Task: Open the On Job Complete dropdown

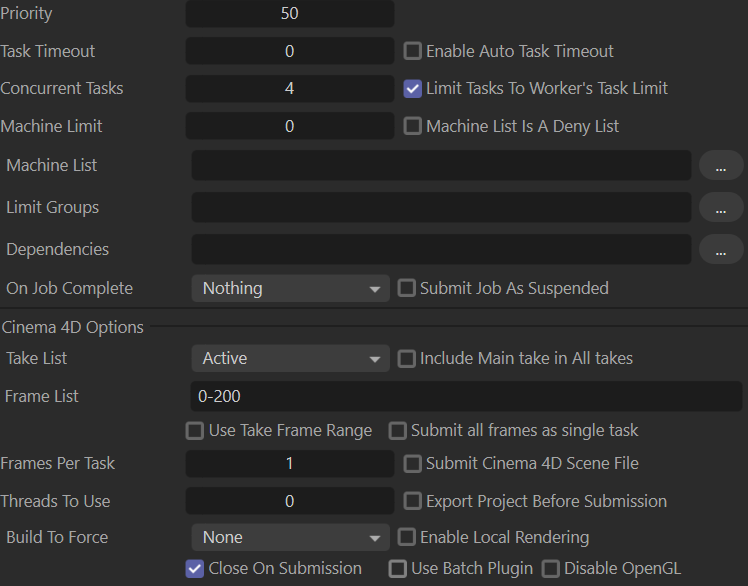Action: [290, 289]
